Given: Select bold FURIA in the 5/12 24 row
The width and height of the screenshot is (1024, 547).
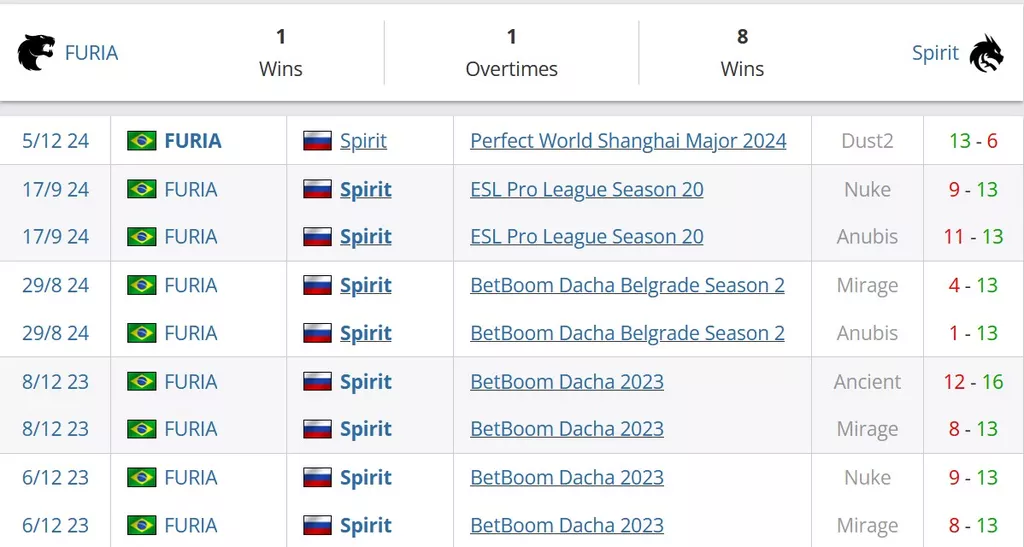Looking at the screenshot, I should click(193, 140).
